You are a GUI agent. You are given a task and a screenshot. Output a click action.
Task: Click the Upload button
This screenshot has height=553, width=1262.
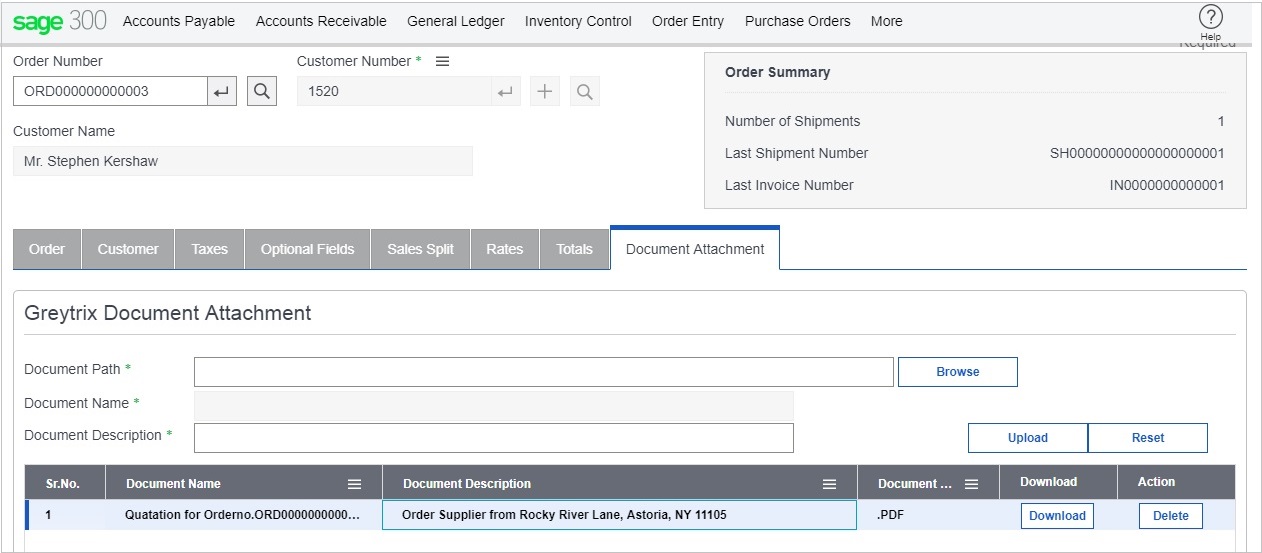pyautogui.click(x=1028, y=438)
